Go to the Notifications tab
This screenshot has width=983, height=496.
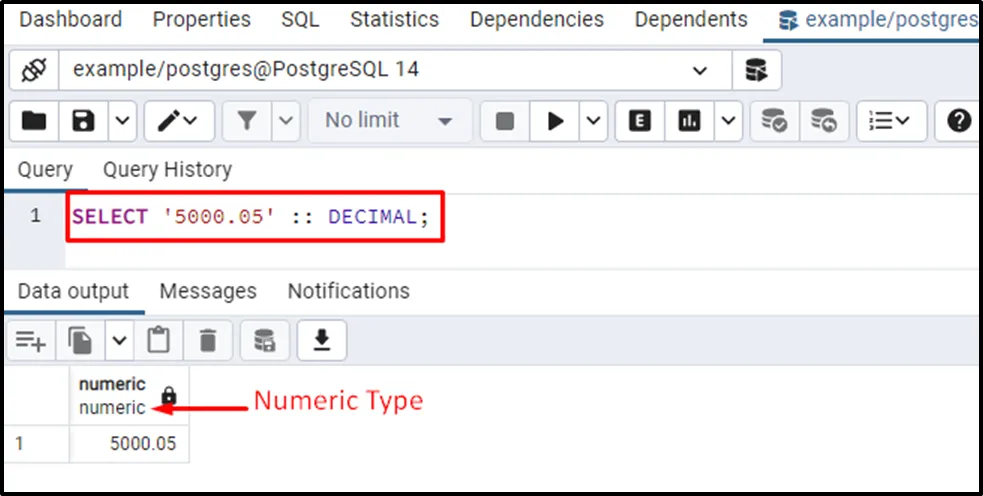[348, 291]
